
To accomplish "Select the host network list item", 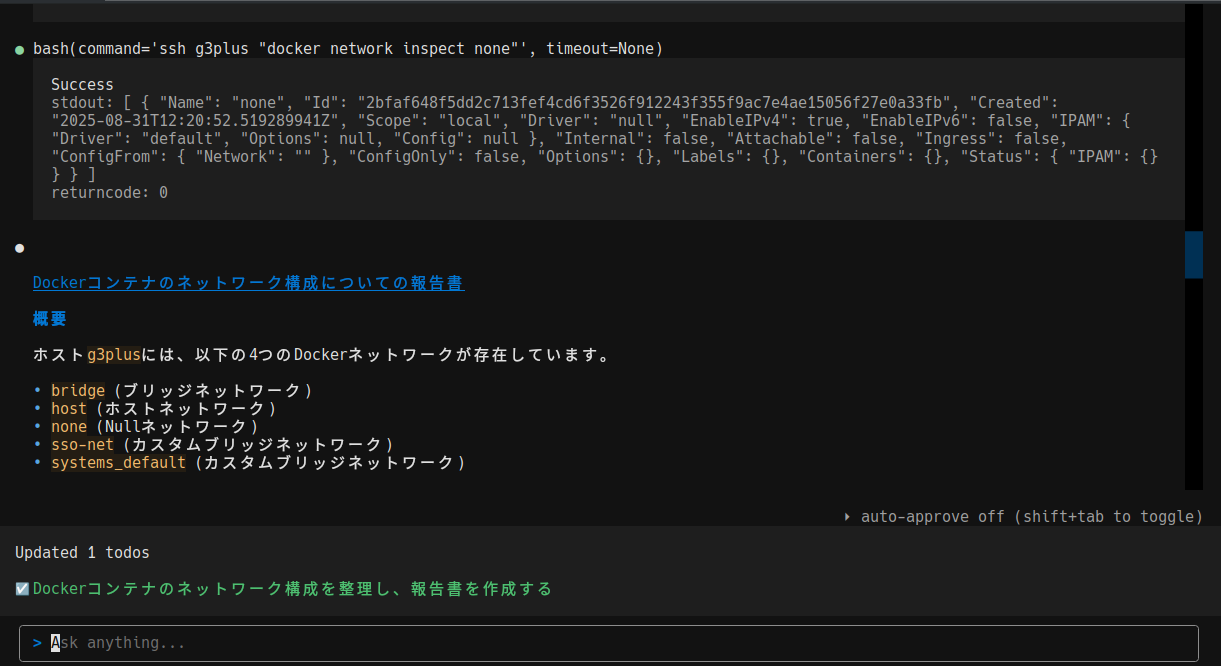I will (x=165, y=409).
